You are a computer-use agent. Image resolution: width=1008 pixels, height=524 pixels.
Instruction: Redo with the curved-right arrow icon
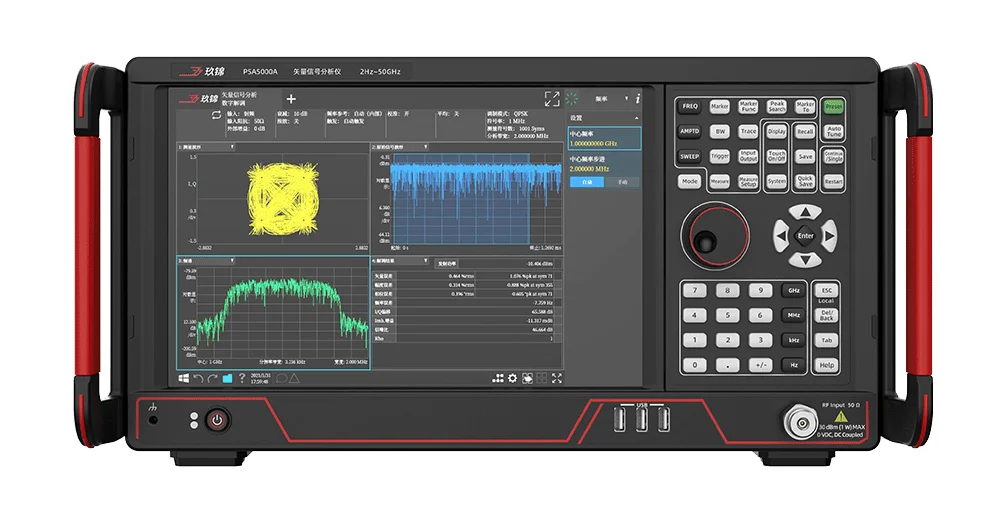click(x=213, y=378)
